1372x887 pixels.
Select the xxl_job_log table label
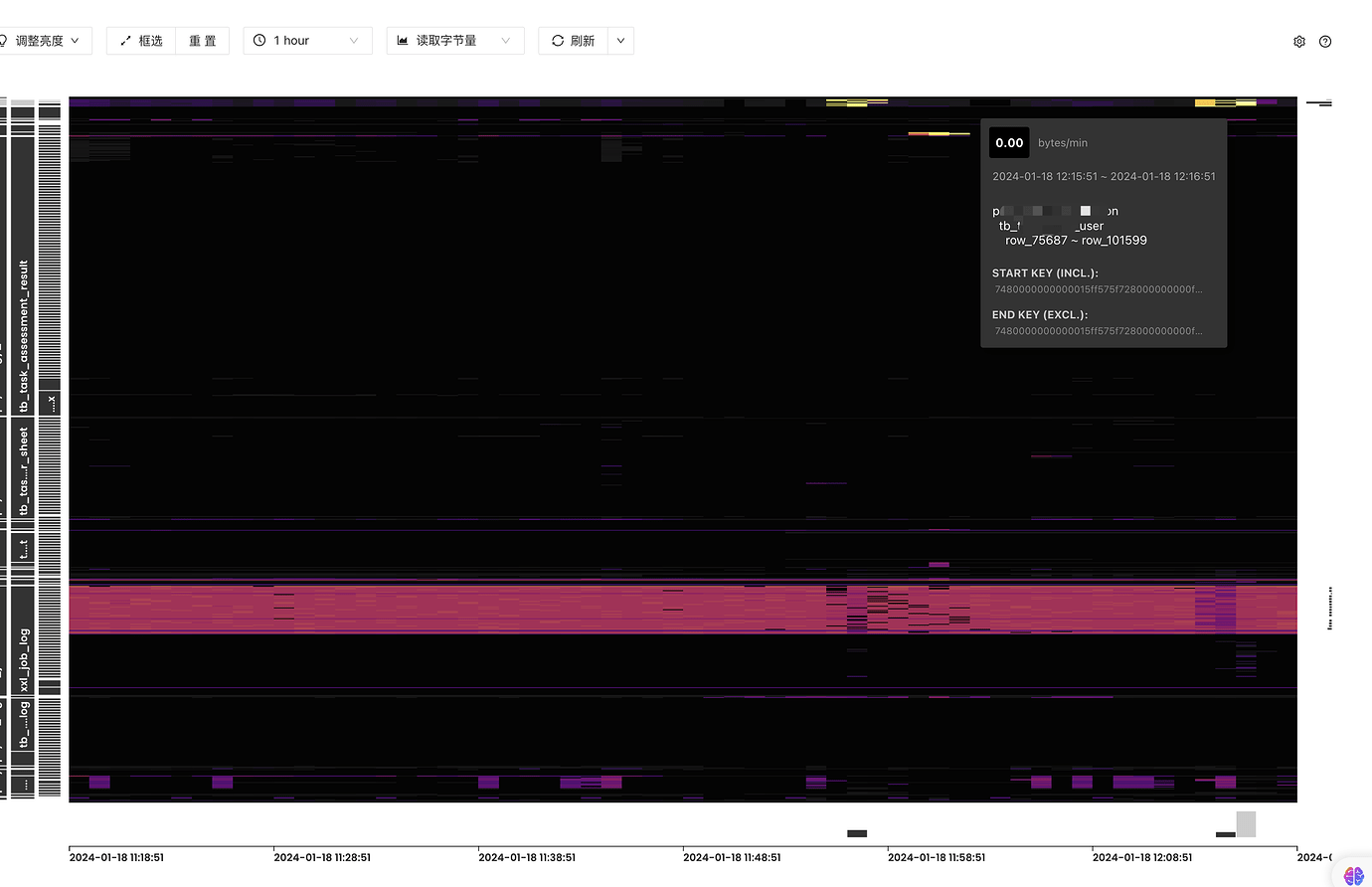(x=23, y=658)
